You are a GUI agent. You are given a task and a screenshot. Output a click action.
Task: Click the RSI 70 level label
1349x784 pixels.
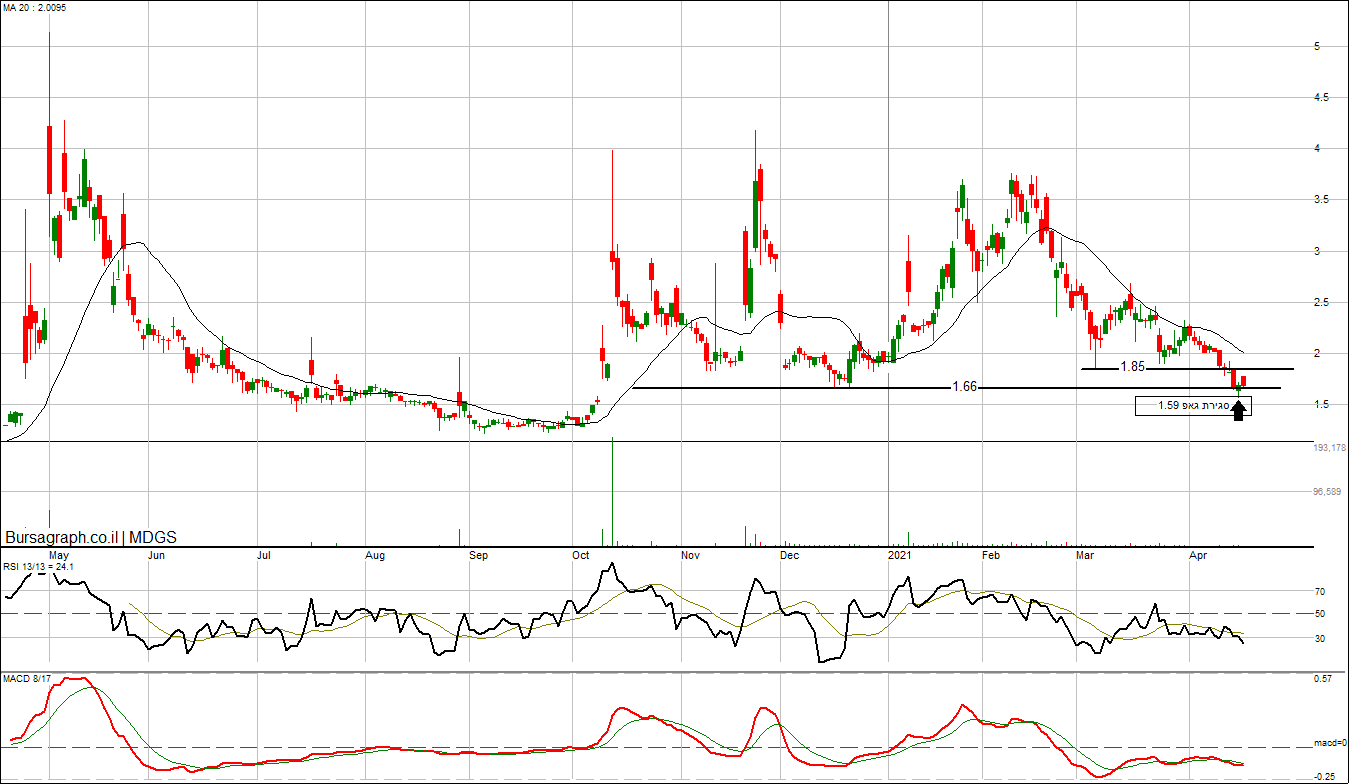coord(1320,592)
